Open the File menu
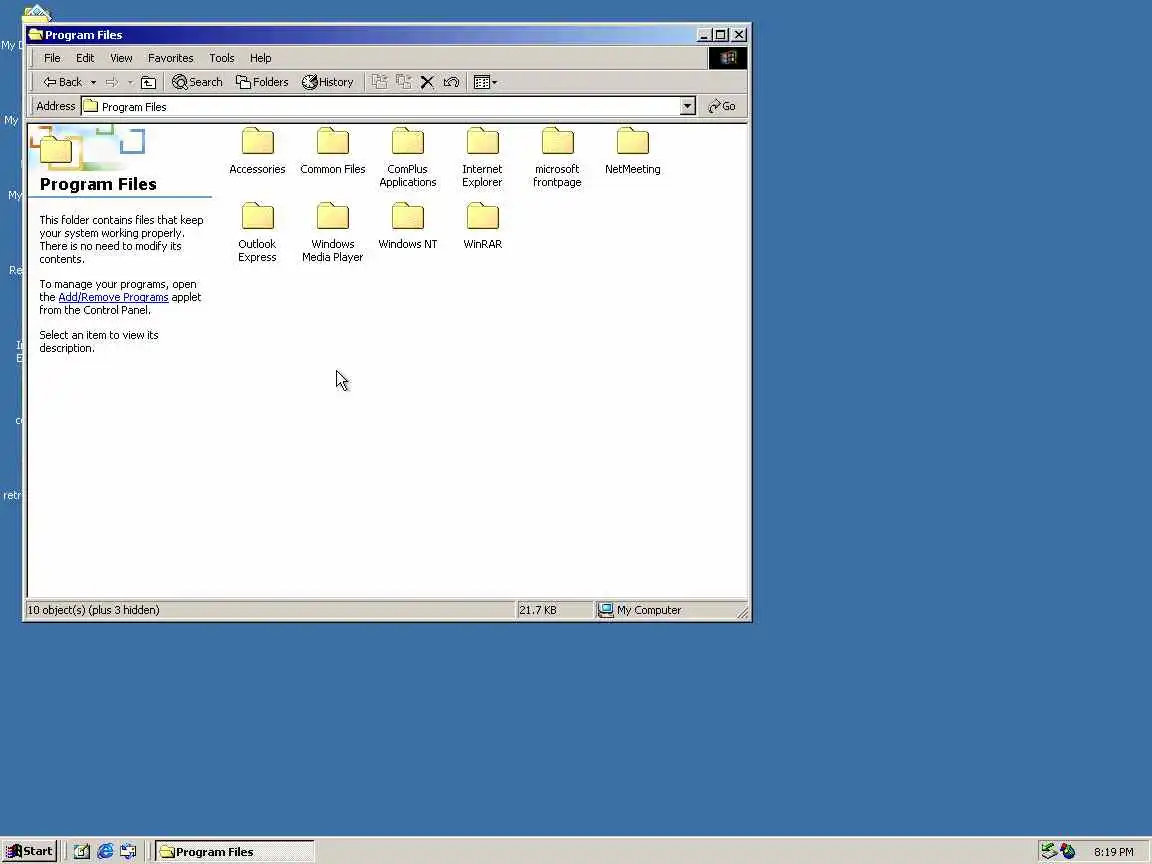Image resolution: width=1152 pixels, height=864 pixels. coord(52,58)
